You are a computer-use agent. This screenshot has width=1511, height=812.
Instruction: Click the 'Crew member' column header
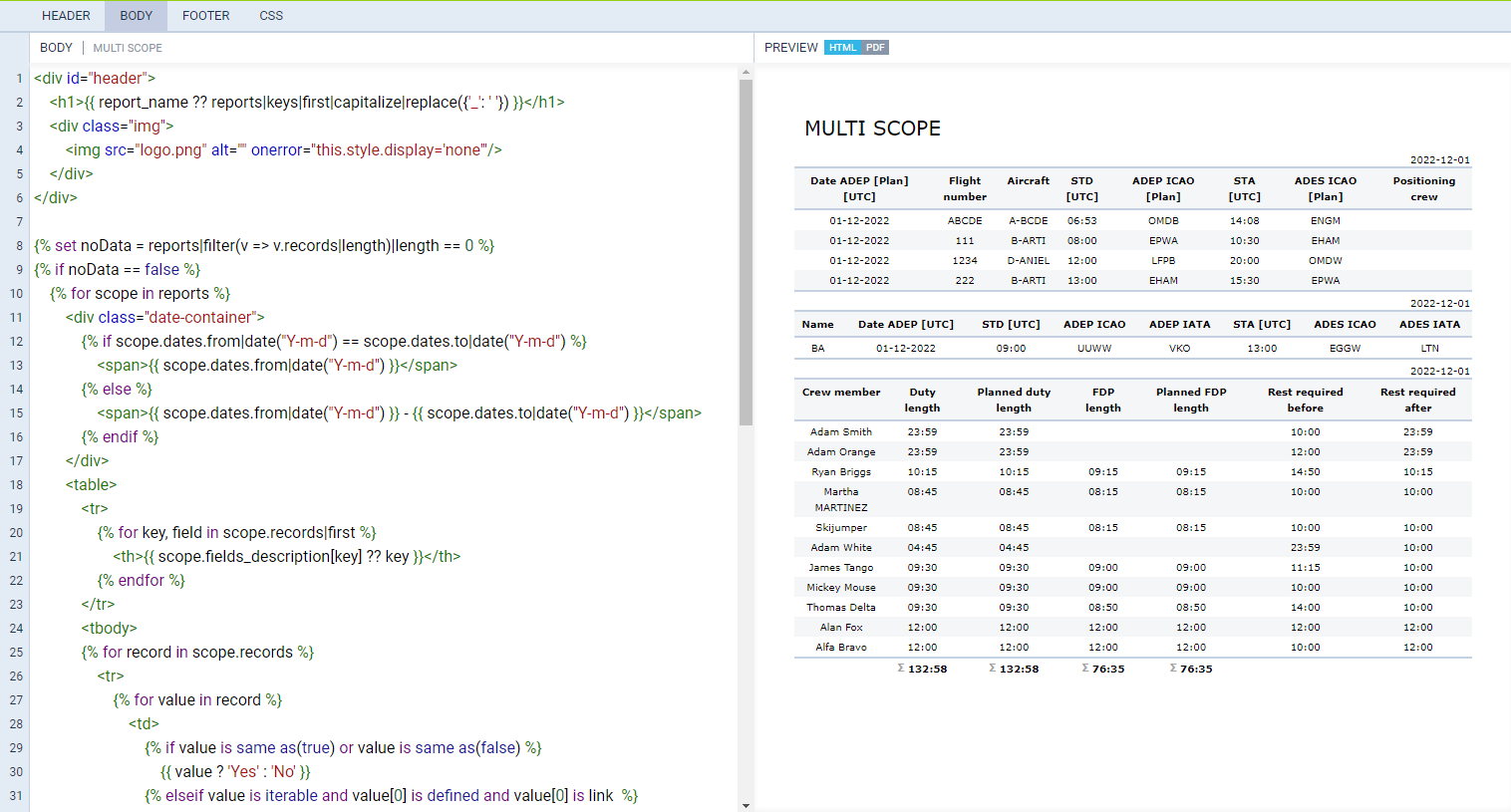click(841, 393)
